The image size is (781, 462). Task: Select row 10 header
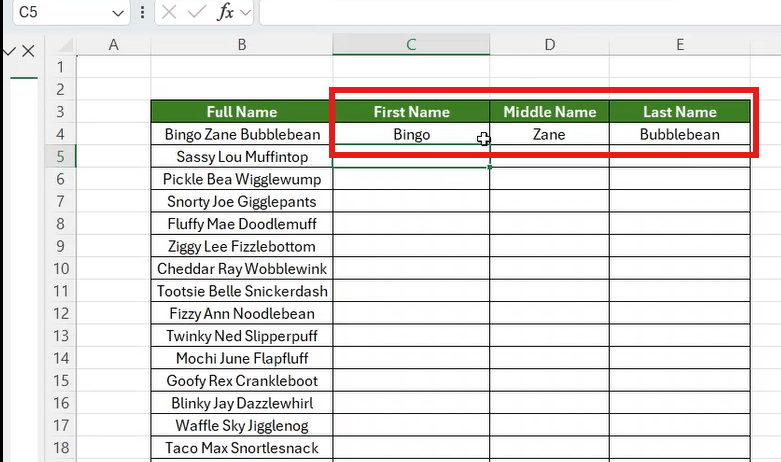(60, 268)
